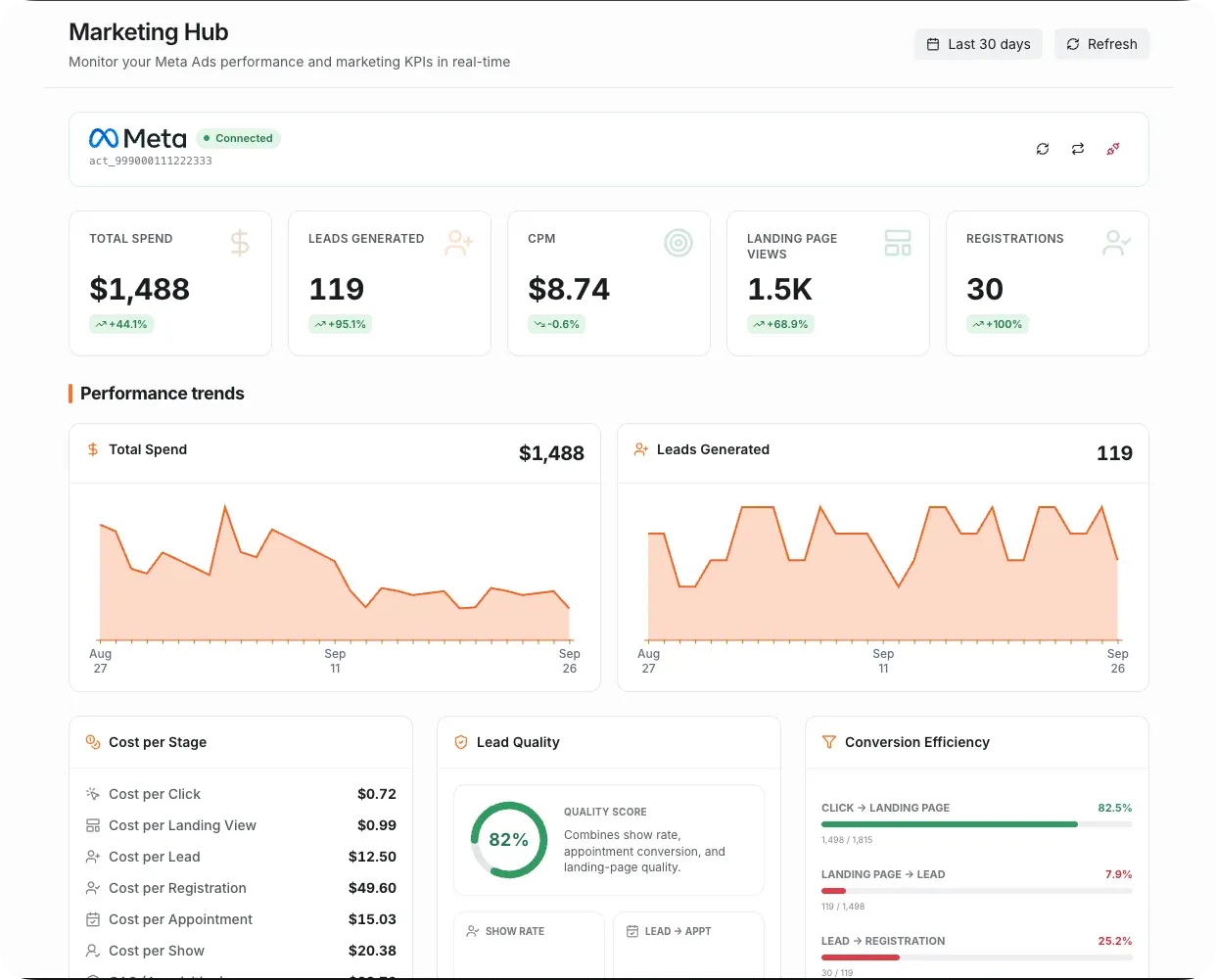Click the user-plus icon in Leads Generated card

(459, 243)
